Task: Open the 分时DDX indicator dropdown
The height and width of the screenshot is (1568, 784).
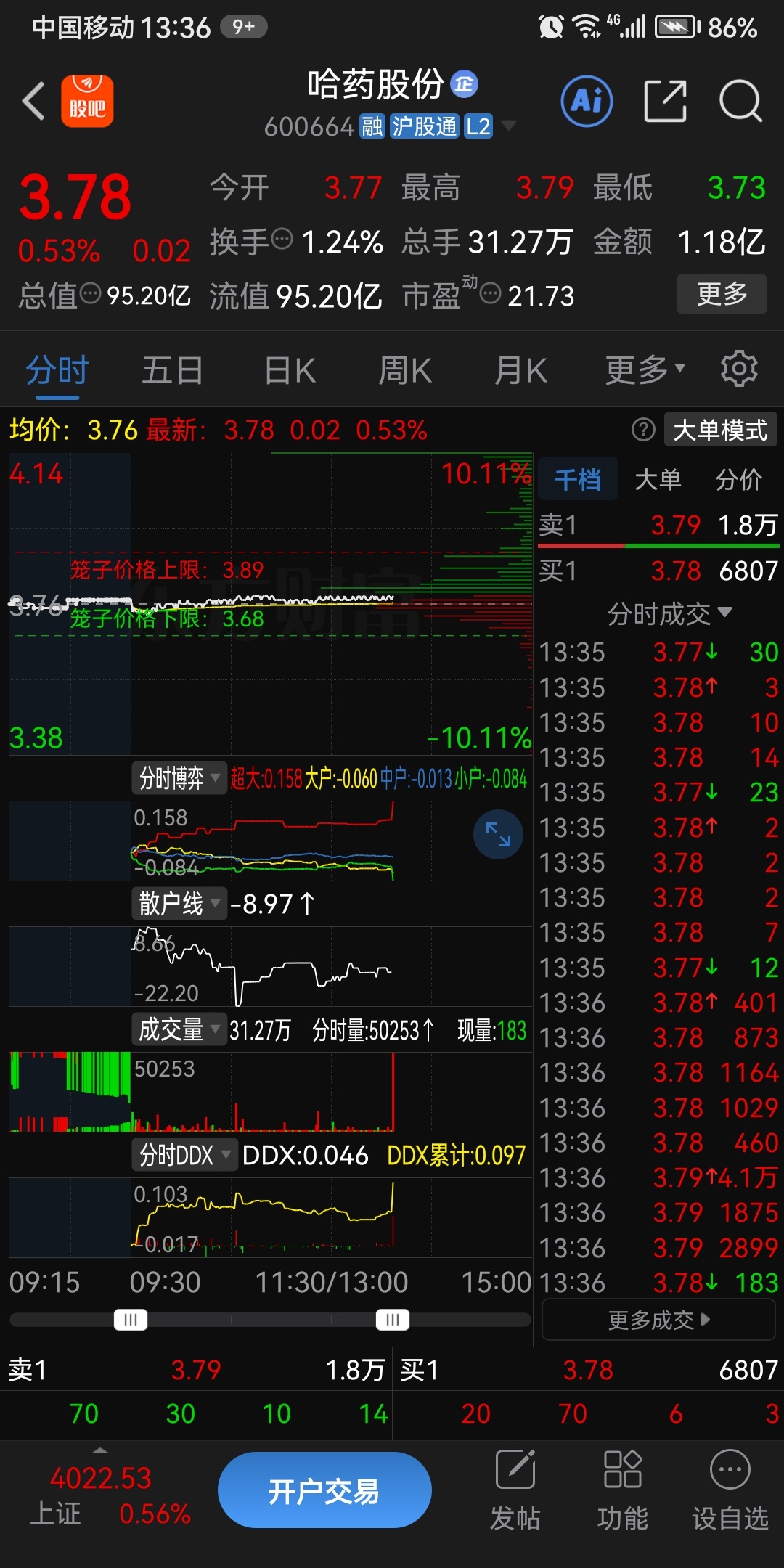Action: (x=184, y=1154)
